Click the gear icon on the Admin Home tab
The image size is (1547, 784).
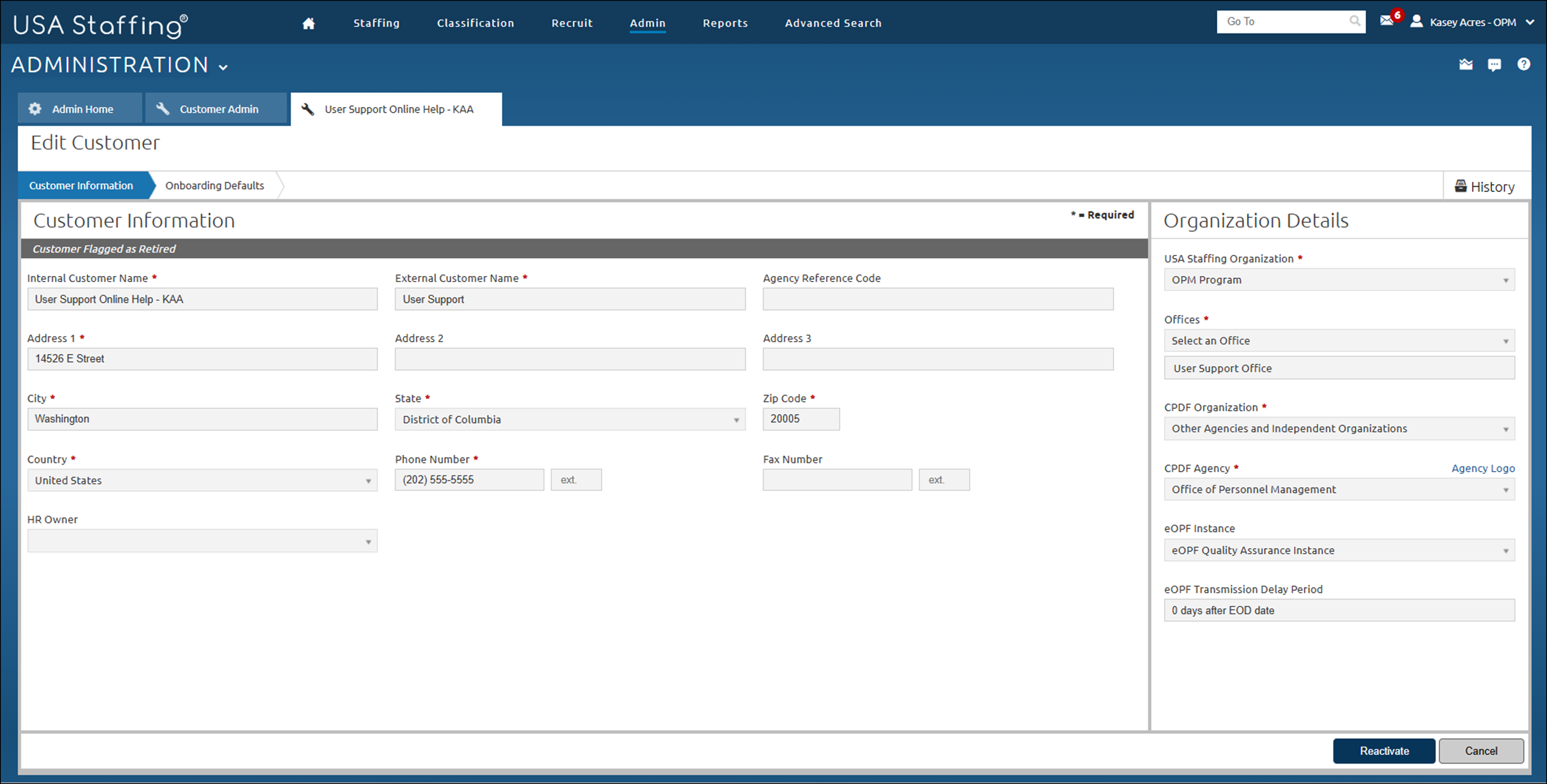coord(35,109)
